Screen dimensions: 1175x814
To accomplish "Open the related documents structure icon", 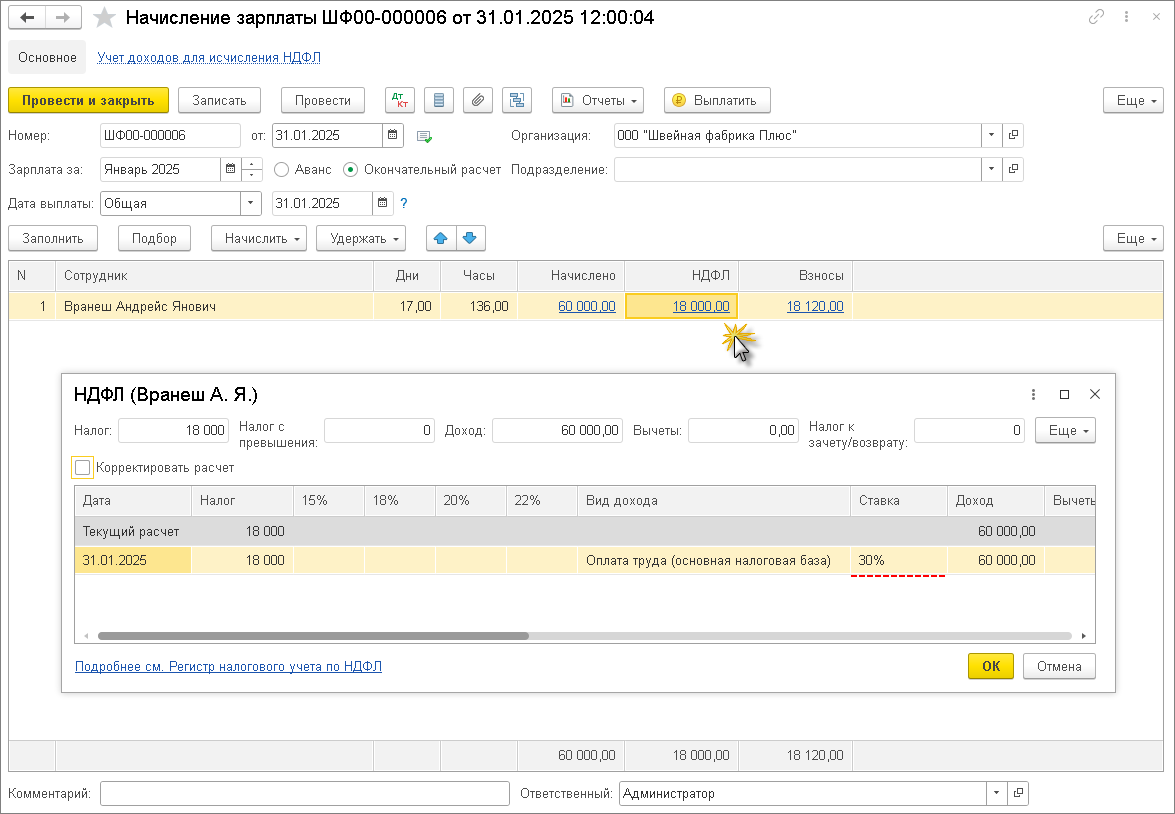I will (516, 100).
